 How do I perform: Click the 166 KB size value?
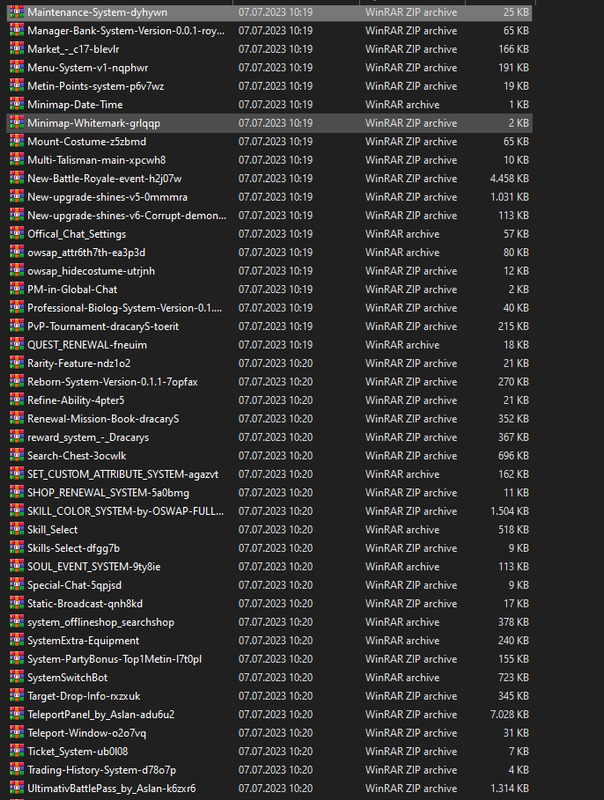513,49
